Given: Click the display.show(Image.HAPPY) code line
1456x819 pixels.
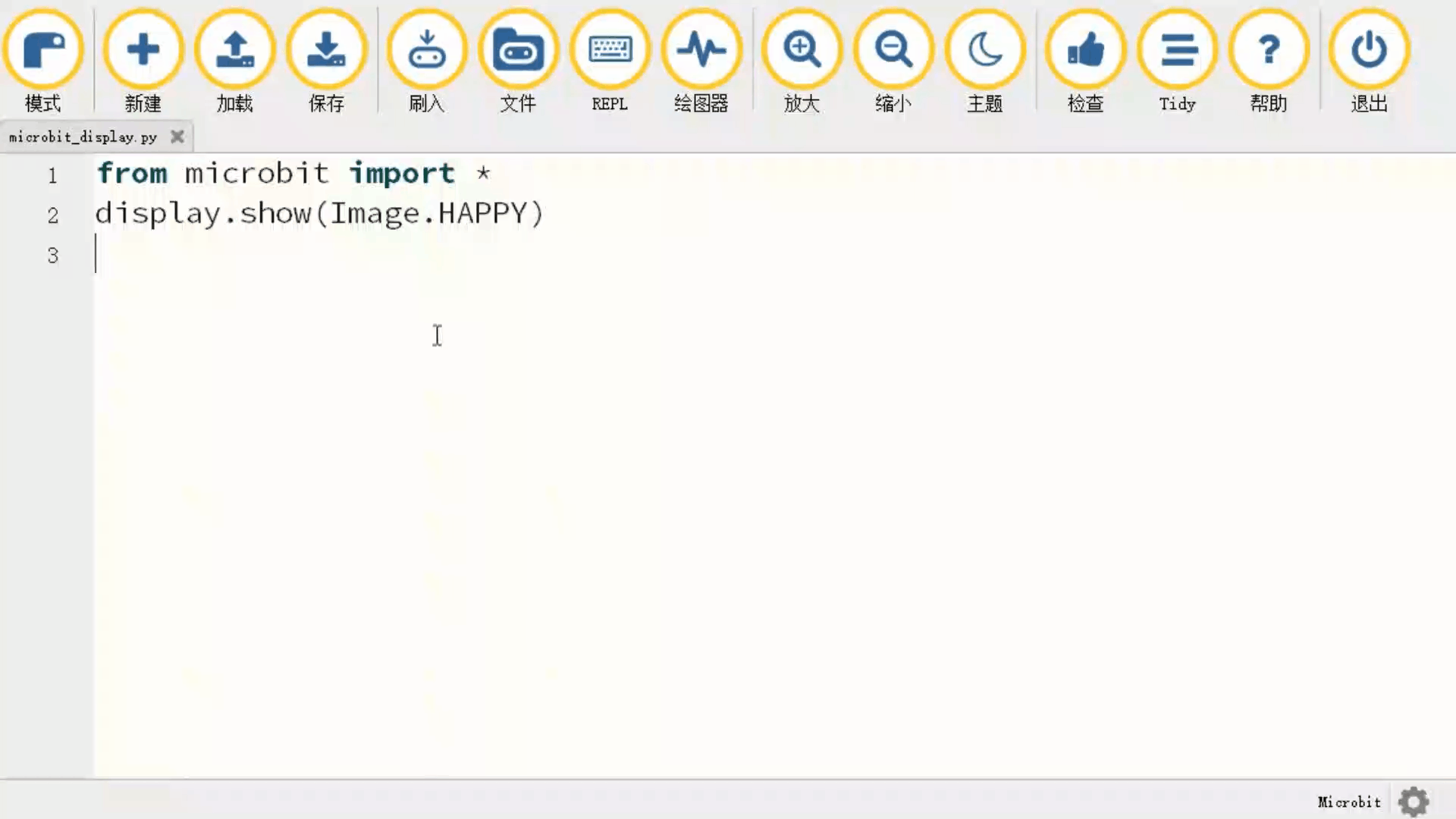Looking at the screenshot, I should pos(319,214).
